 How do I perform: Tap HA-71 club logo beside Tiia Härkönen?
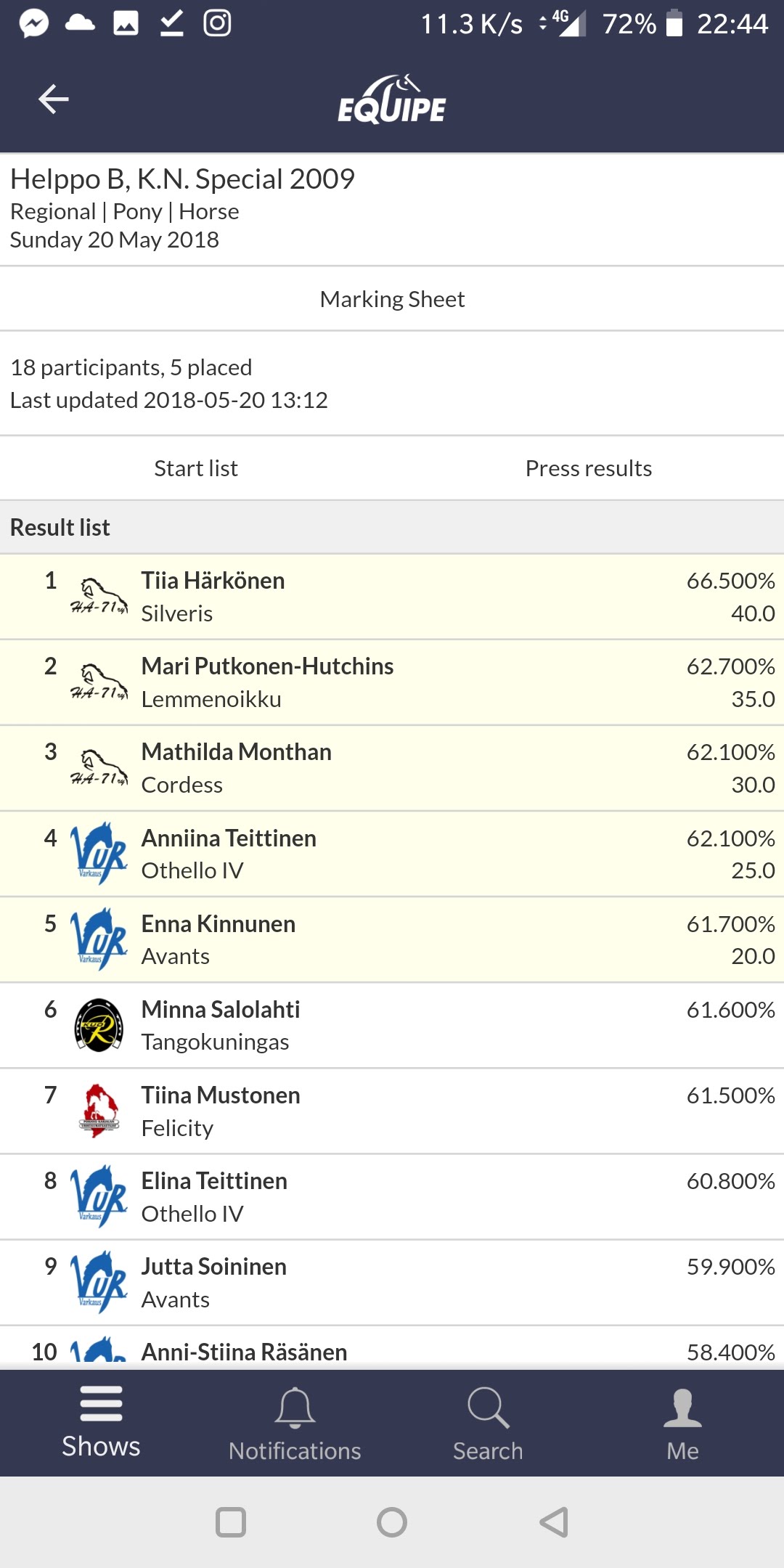(x=99, y=597)
